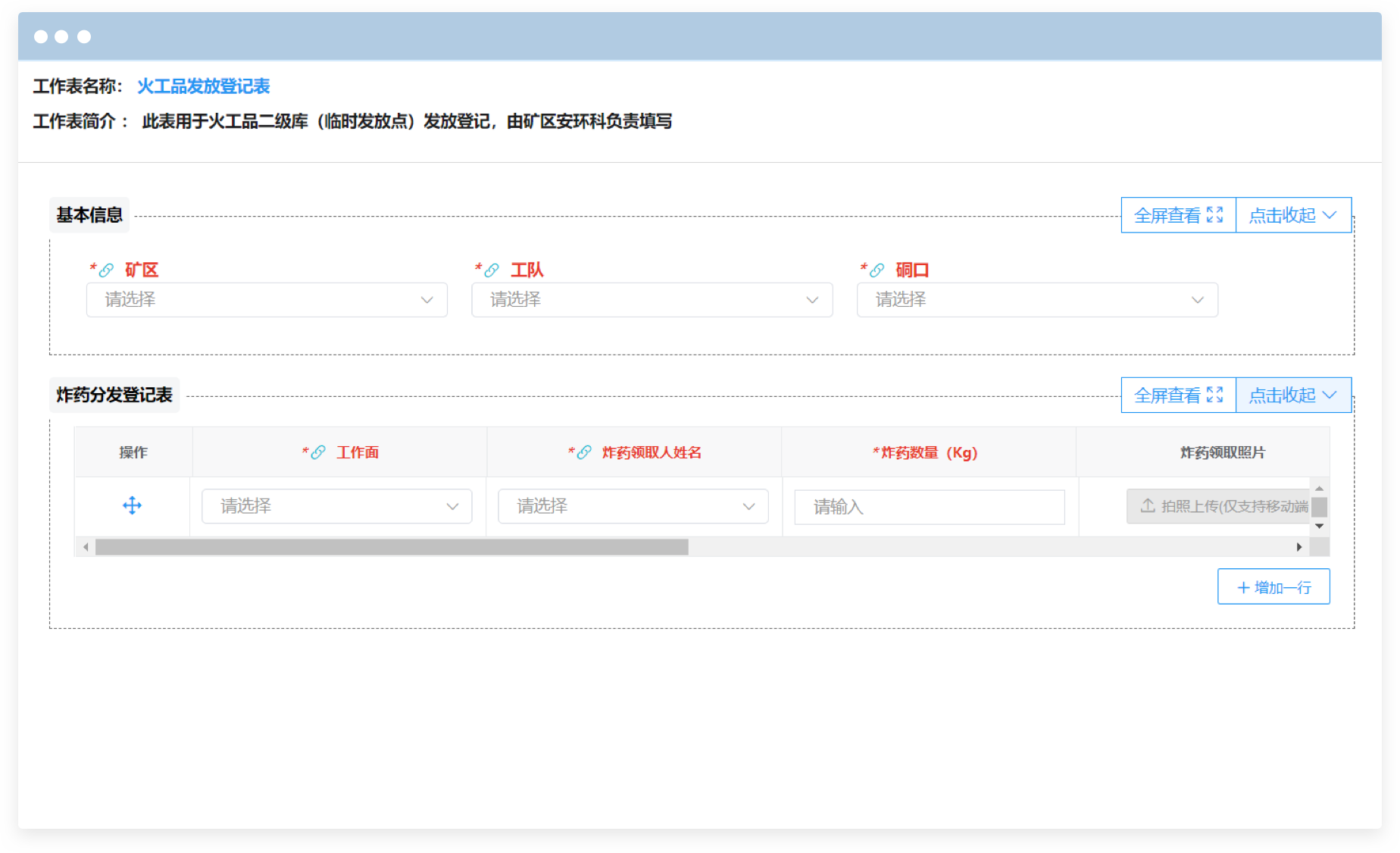Click the link icon next to 工作面 header
Viewport: 1400px width, 853px height.
[x=318, y=453]
